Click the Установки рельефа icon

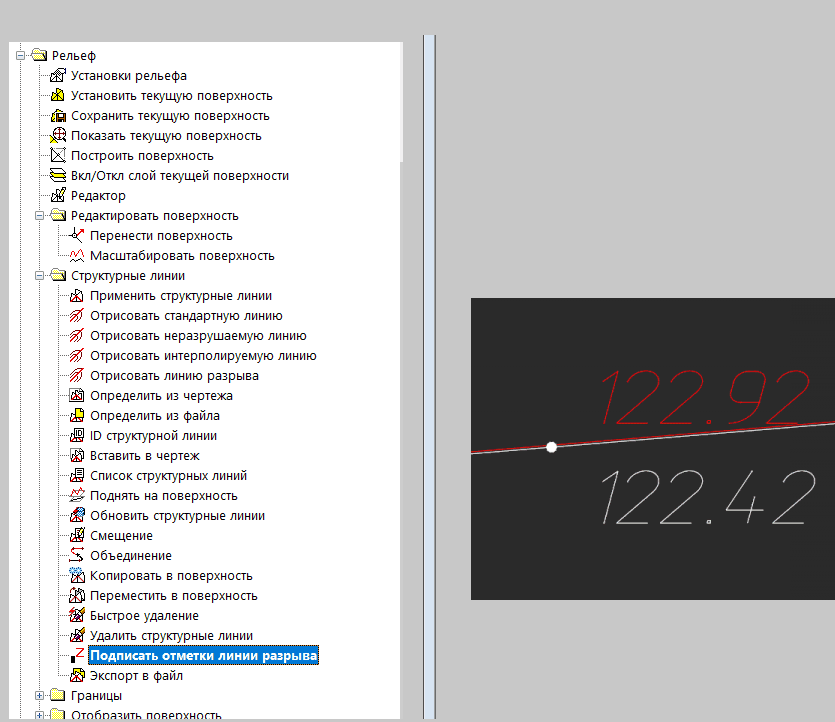58,76
